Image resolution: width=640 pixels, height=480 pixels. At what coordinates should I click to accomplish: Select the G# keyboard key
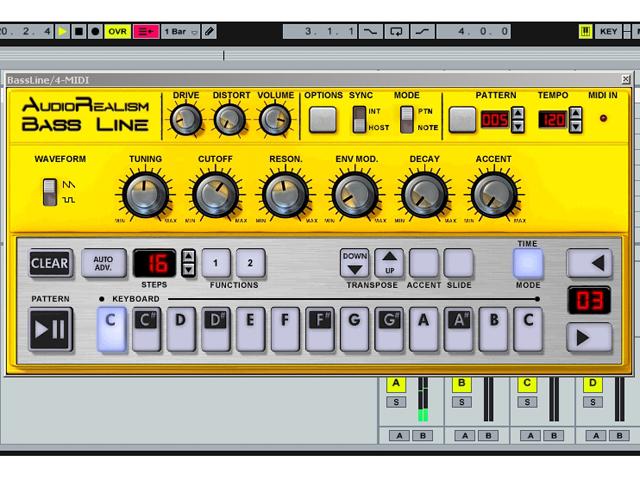tap(389, 329)
